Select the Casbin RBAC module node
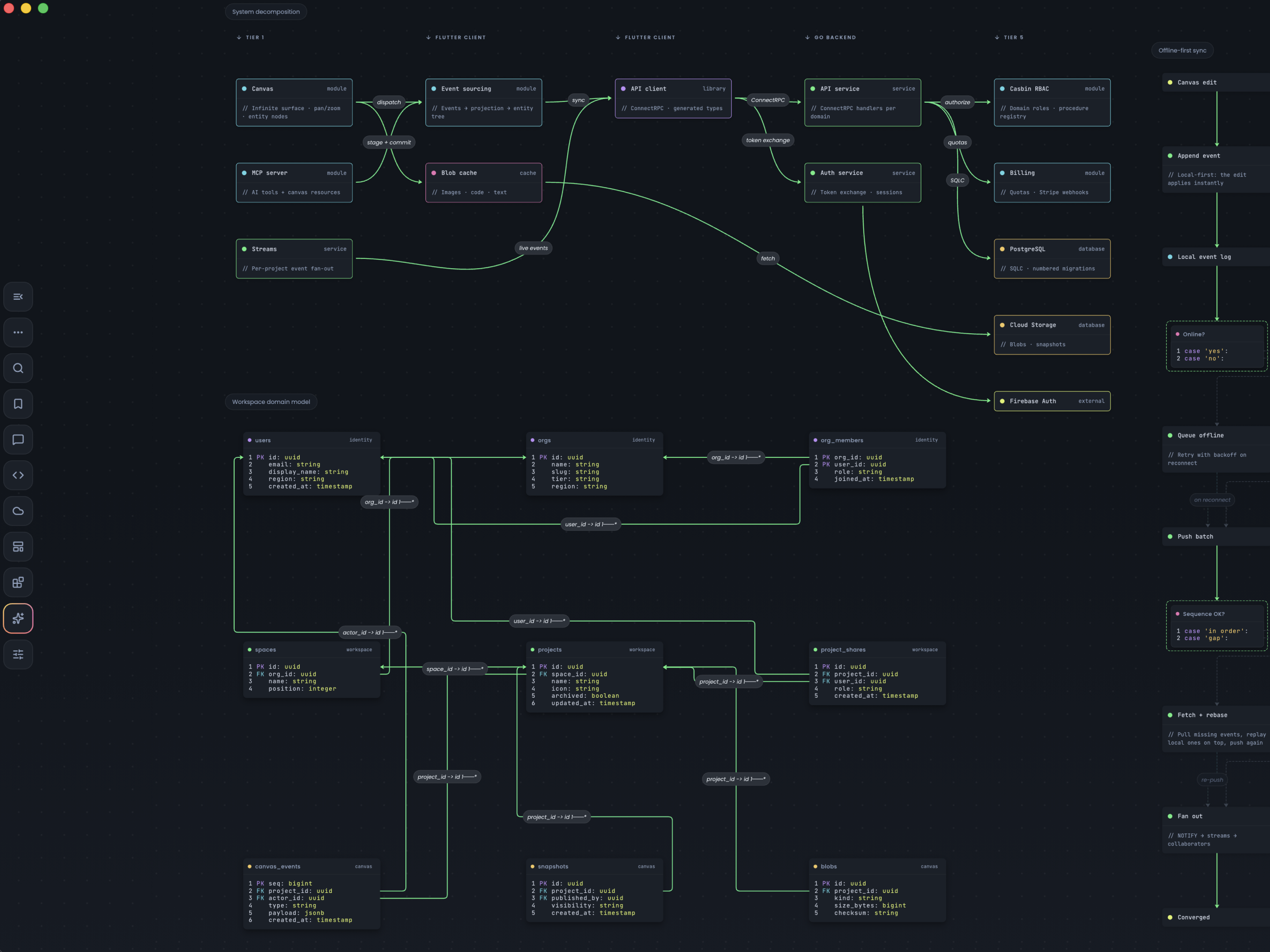This screenshot has width=1270, height=952. [x=1052, y=102]
